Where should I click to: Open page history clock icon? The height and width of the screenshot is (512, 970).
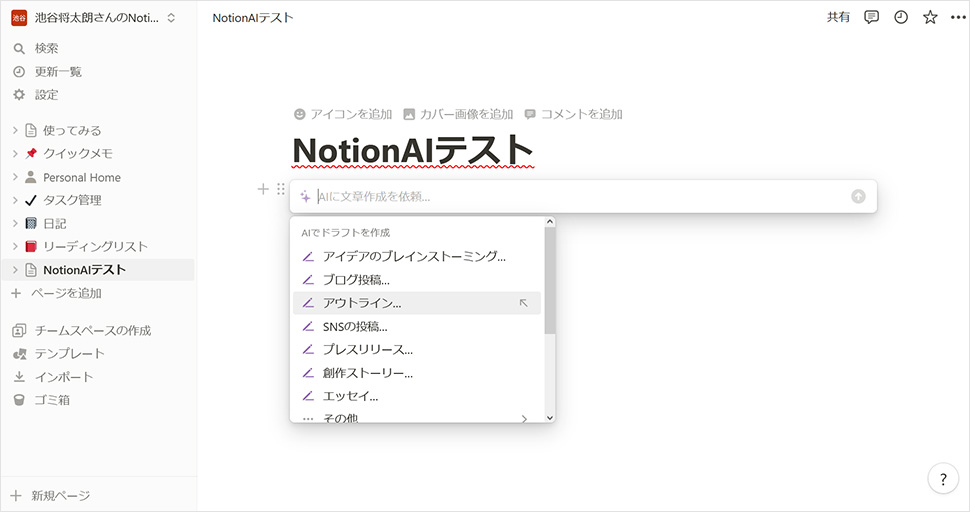pos(901,17)
